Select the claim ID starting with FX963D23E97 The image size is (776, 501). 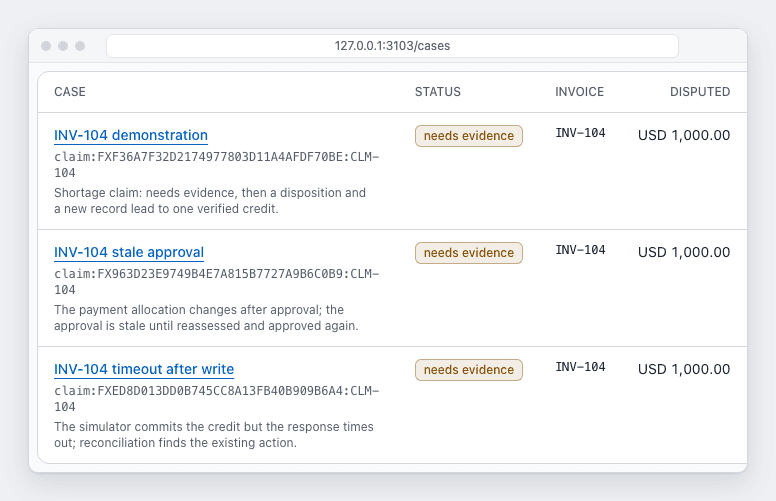[217, 282]
